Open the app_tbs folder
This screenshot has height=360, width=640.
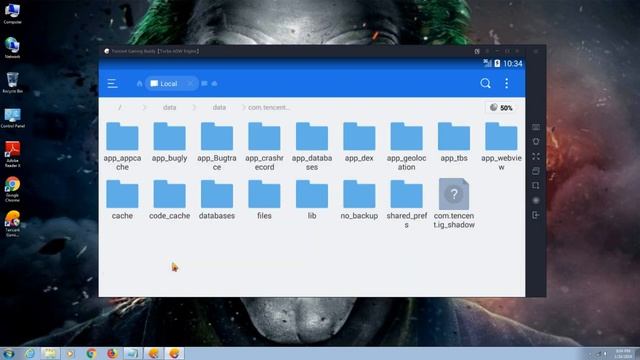point(454,142)
